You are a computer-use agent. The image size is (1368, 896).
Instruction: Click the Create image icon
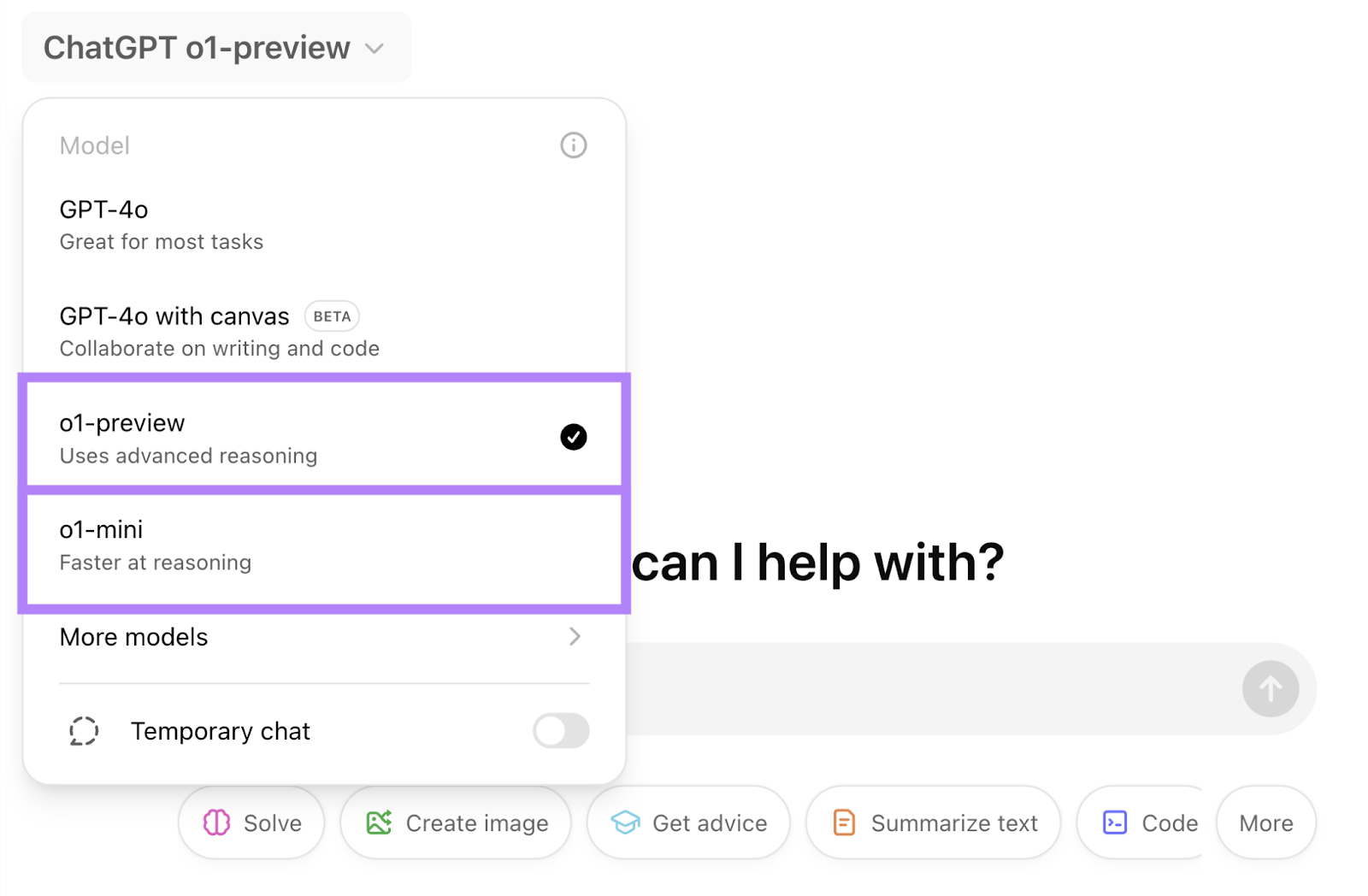click(x=379, y=822)
